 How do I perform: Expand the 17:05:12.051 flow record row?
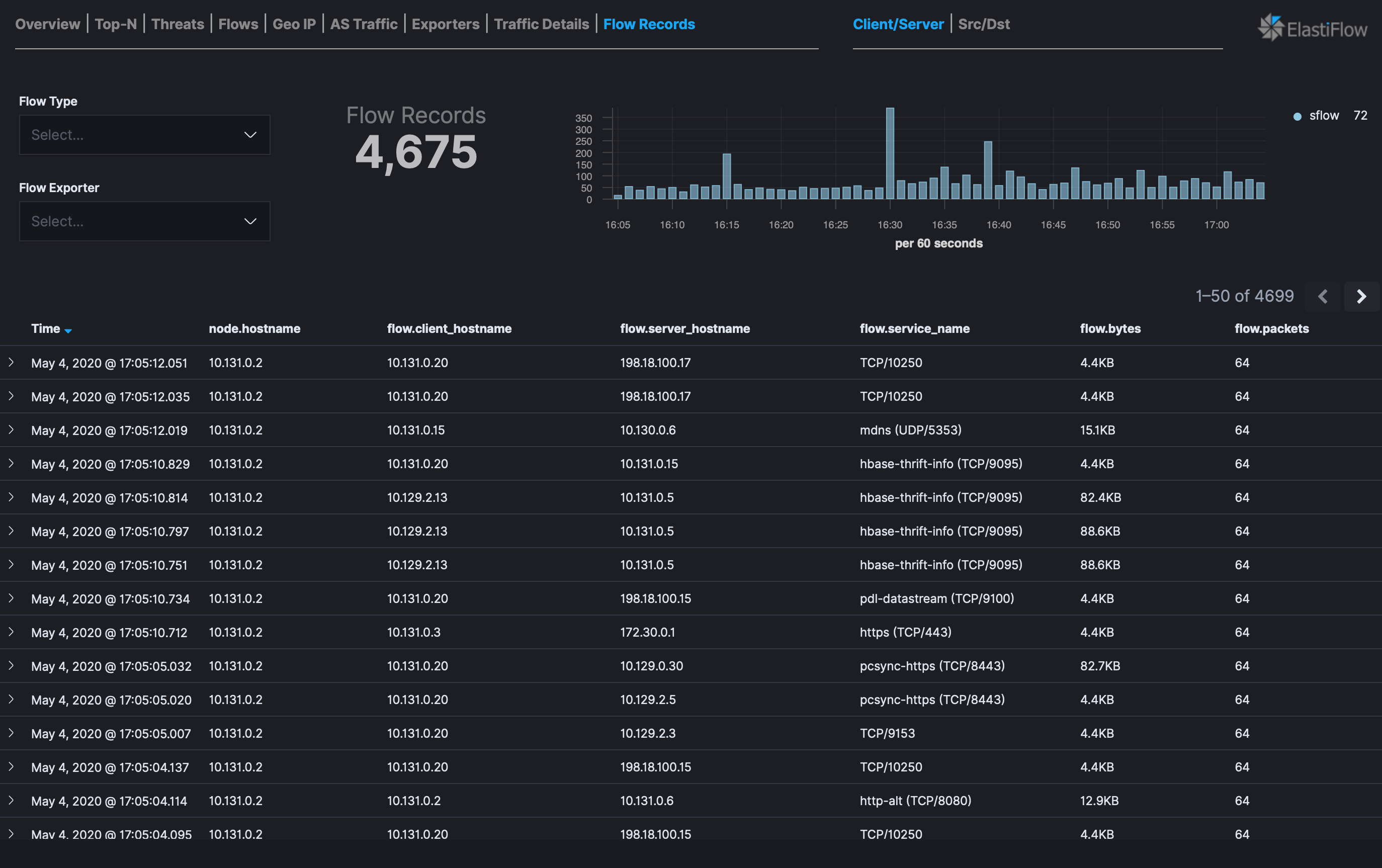(11, 362)
